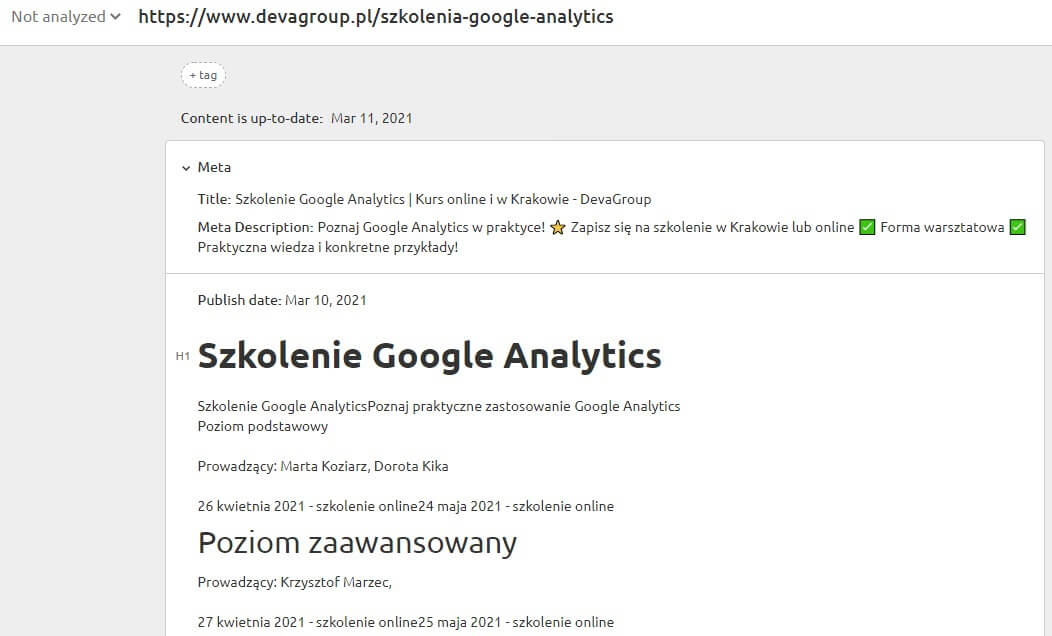
Task: Click the collapse arrow beside 'Meta'
Action: click(186, 167)
